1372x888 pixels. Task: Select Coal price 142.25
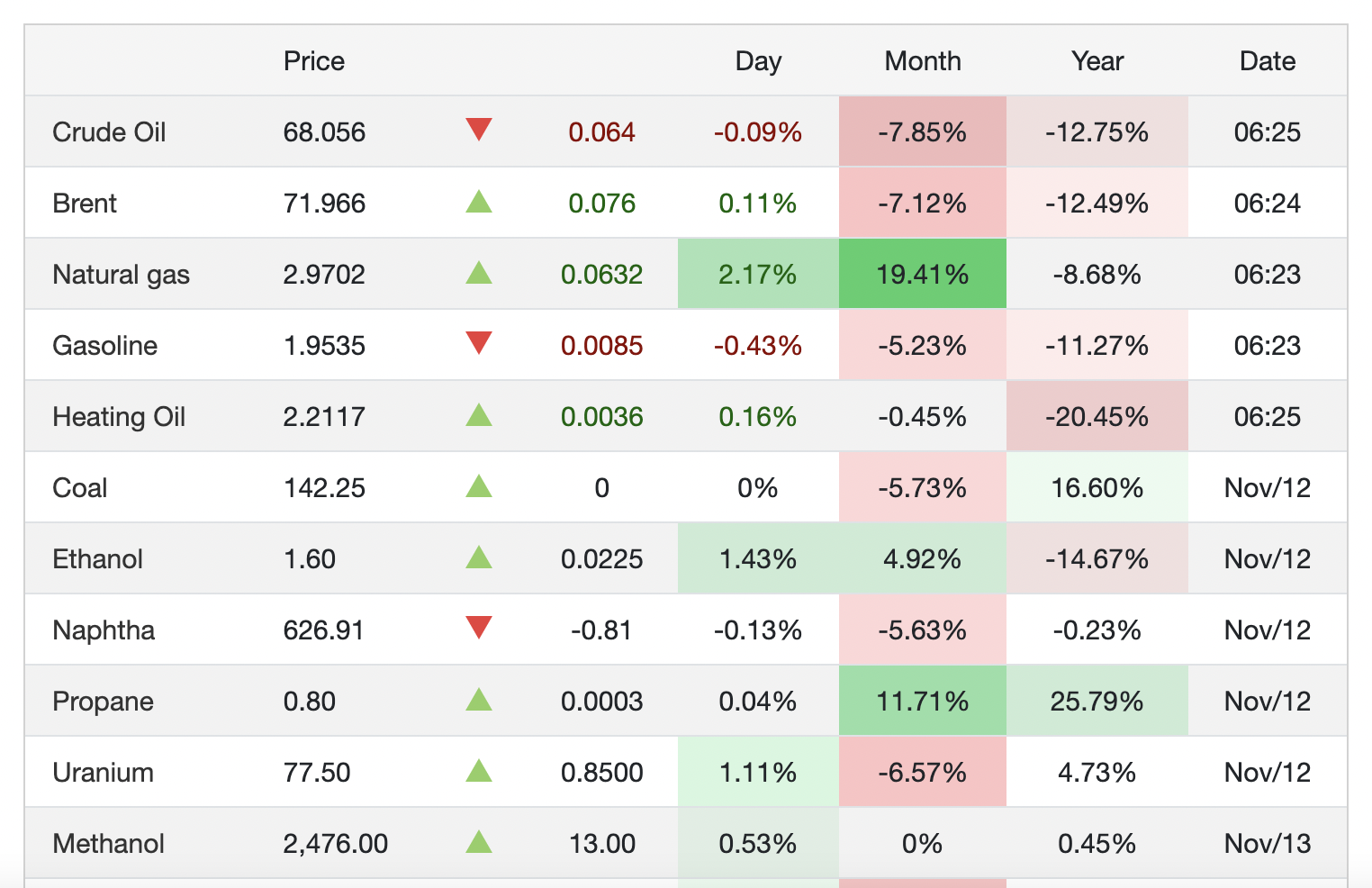pyautogui.click(x=324, y=488)
